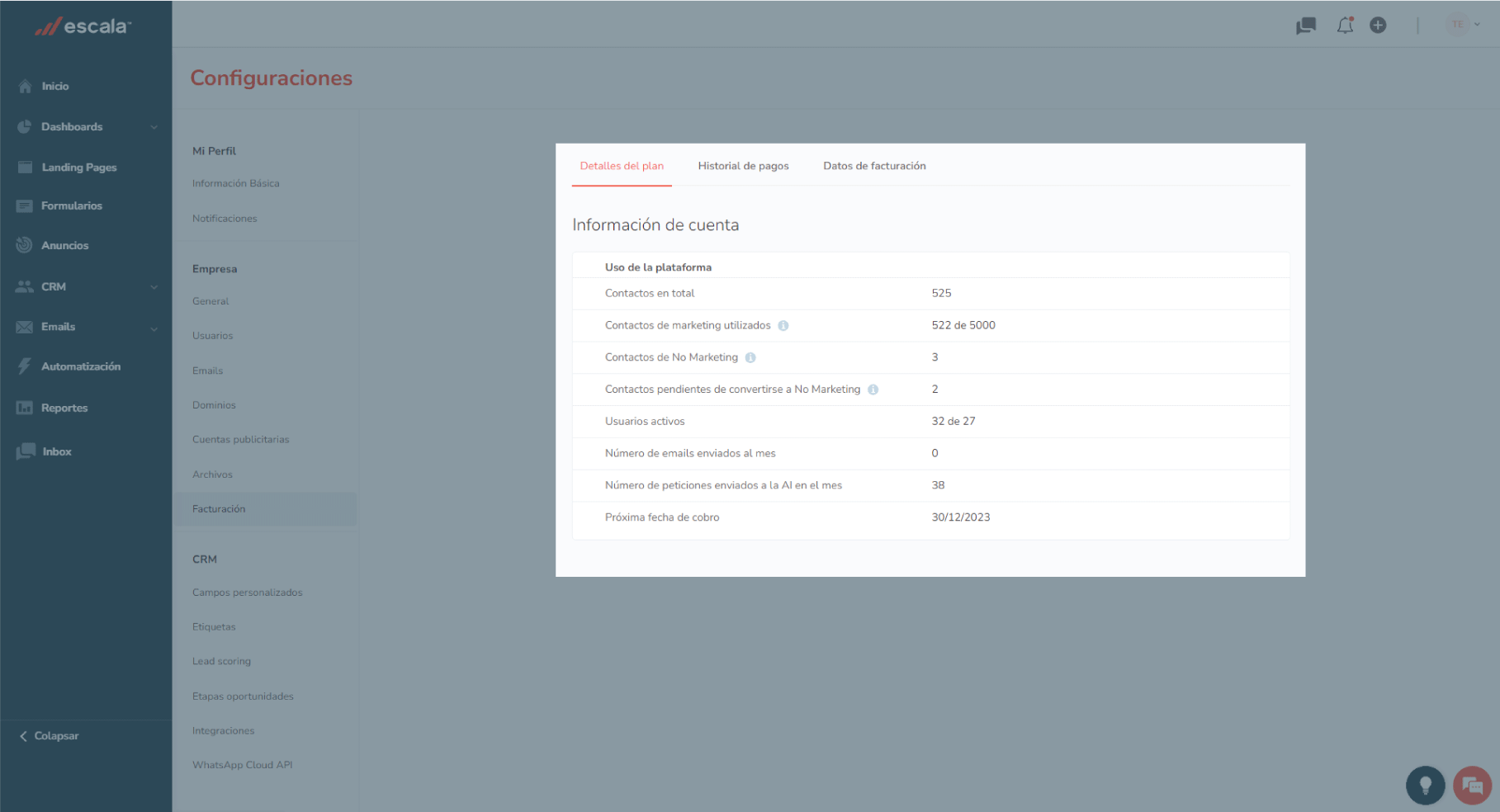This screenshot has width=1500, height=812.
Task: Click Próxima fecha de cobro label
Action: coord(662,517)
